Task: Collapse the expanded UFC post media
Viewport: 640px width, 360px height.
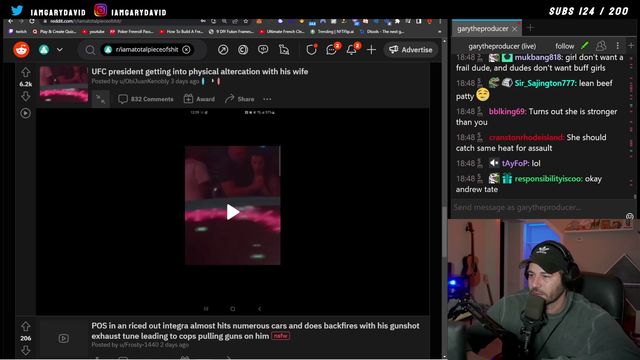Action: pyautogui.click(x=100, y=99)
